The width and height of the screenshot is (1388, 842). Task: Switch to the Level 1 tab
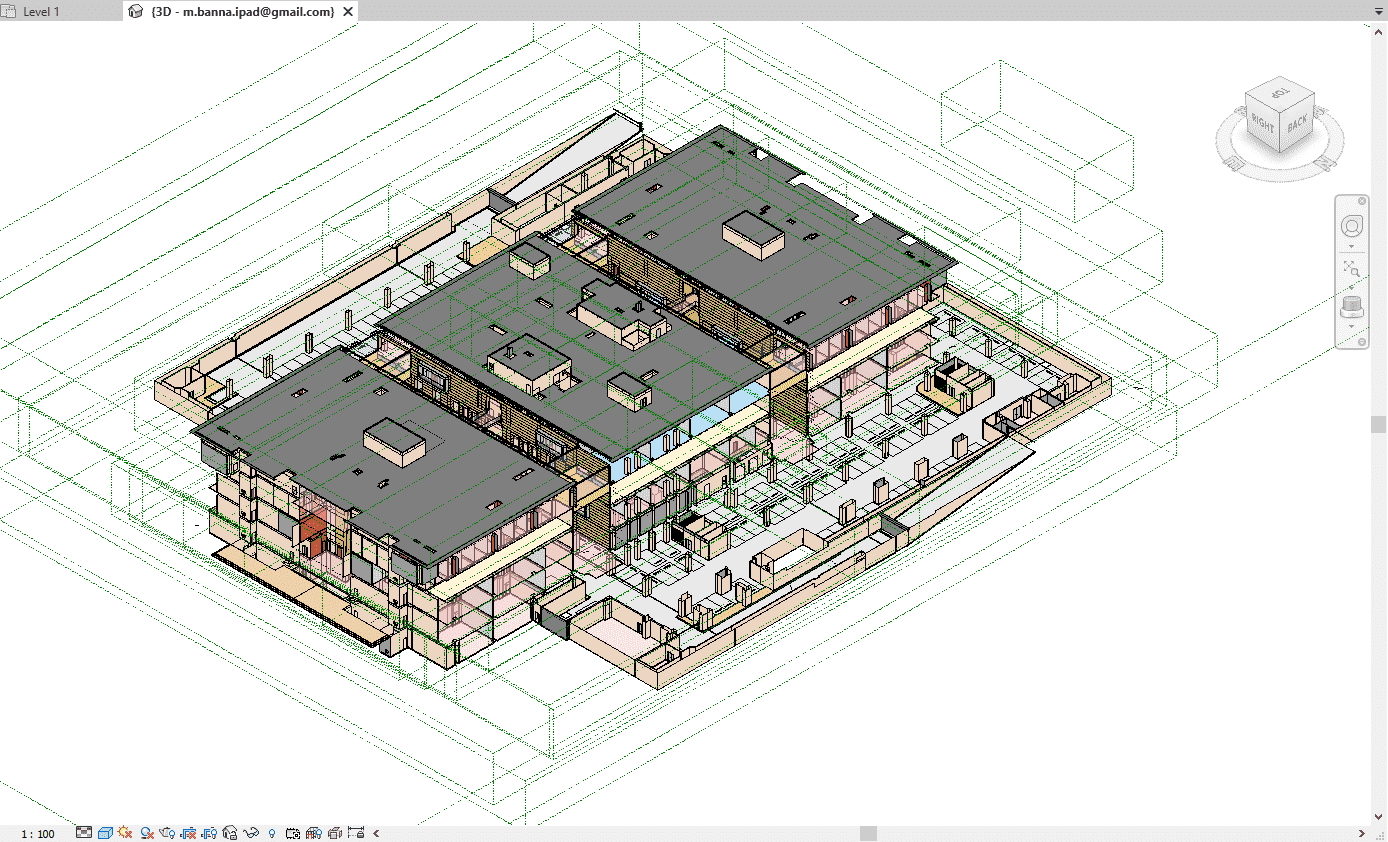pos(41,12)
